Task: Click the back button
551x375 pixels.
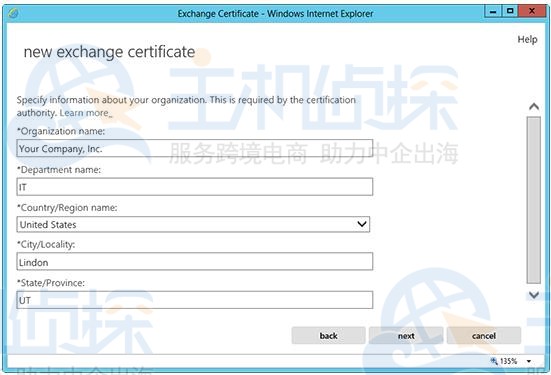Action: pyautogui.click(x=329, y=336)
